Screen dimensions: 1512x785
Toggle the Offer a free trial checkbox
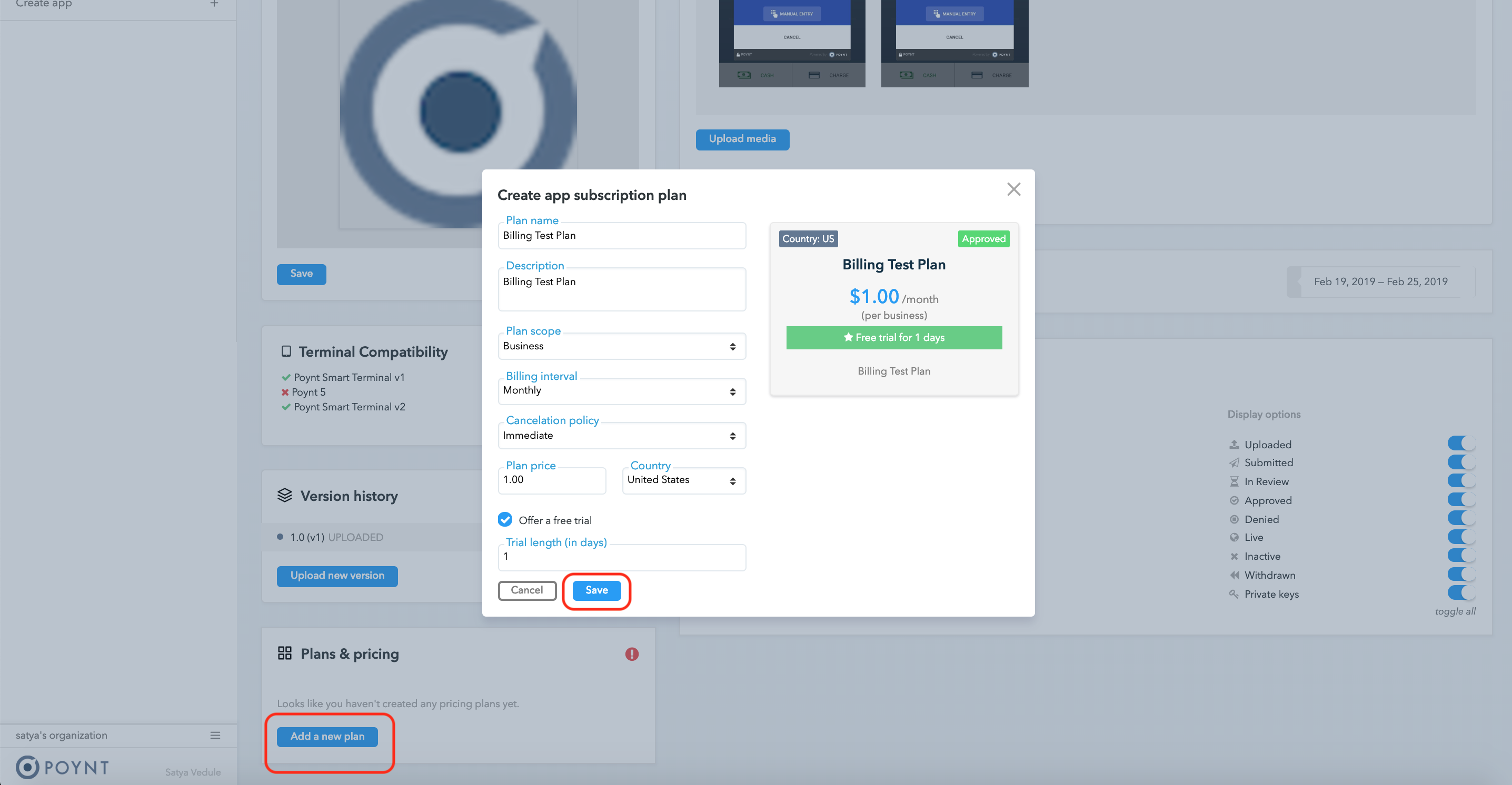(505, 520)
